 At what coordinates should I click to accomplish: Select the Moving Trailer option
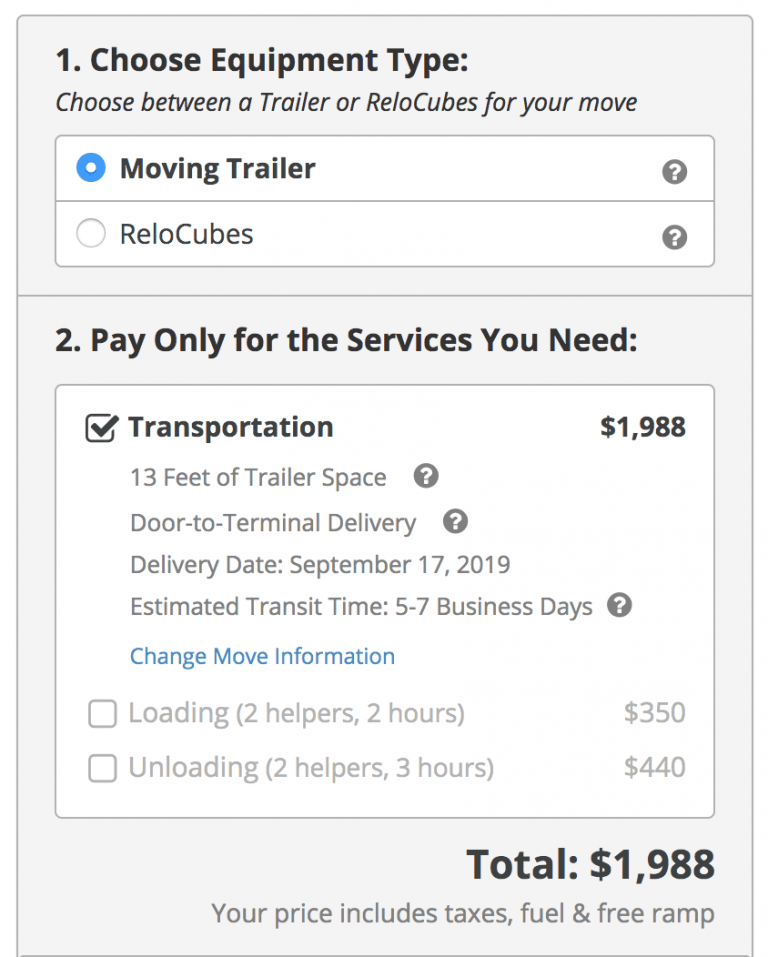coord(90,168)
